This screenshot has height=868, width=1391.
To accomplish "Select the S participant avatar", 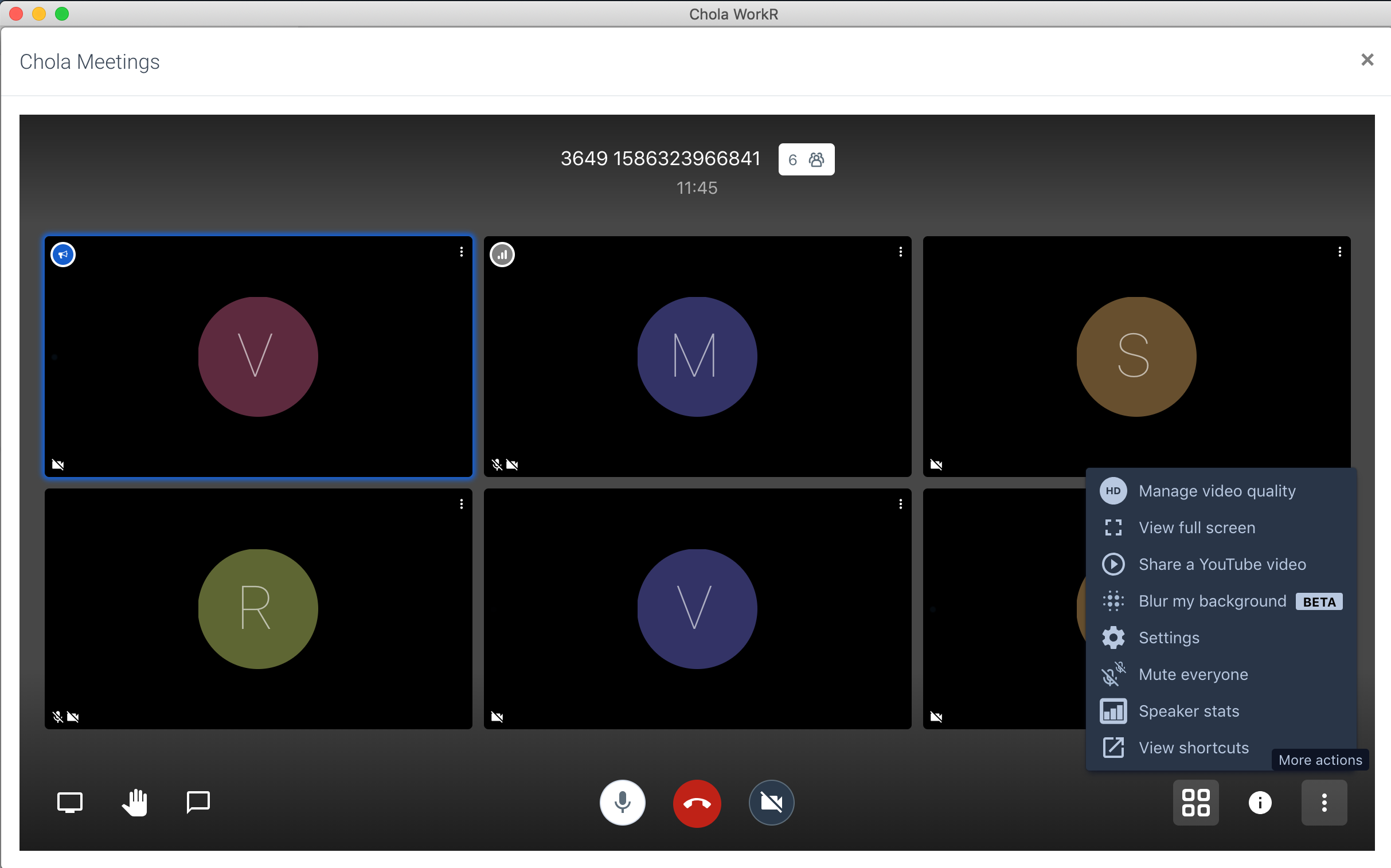I will [x=1135, y=357].
